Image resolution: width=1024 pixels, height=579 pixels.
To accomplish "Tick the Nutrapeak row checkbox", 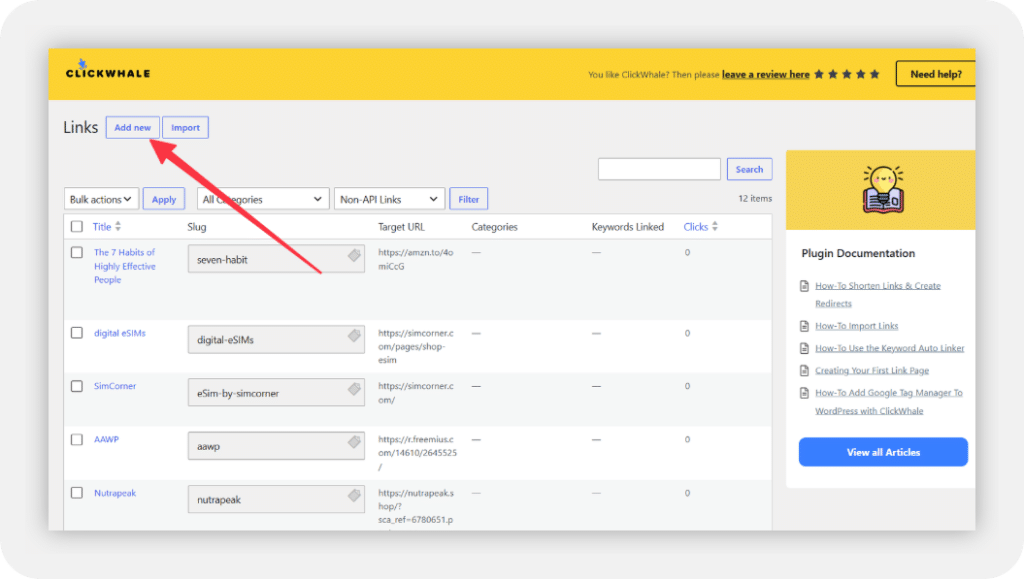I will click(x=77, y=493).
